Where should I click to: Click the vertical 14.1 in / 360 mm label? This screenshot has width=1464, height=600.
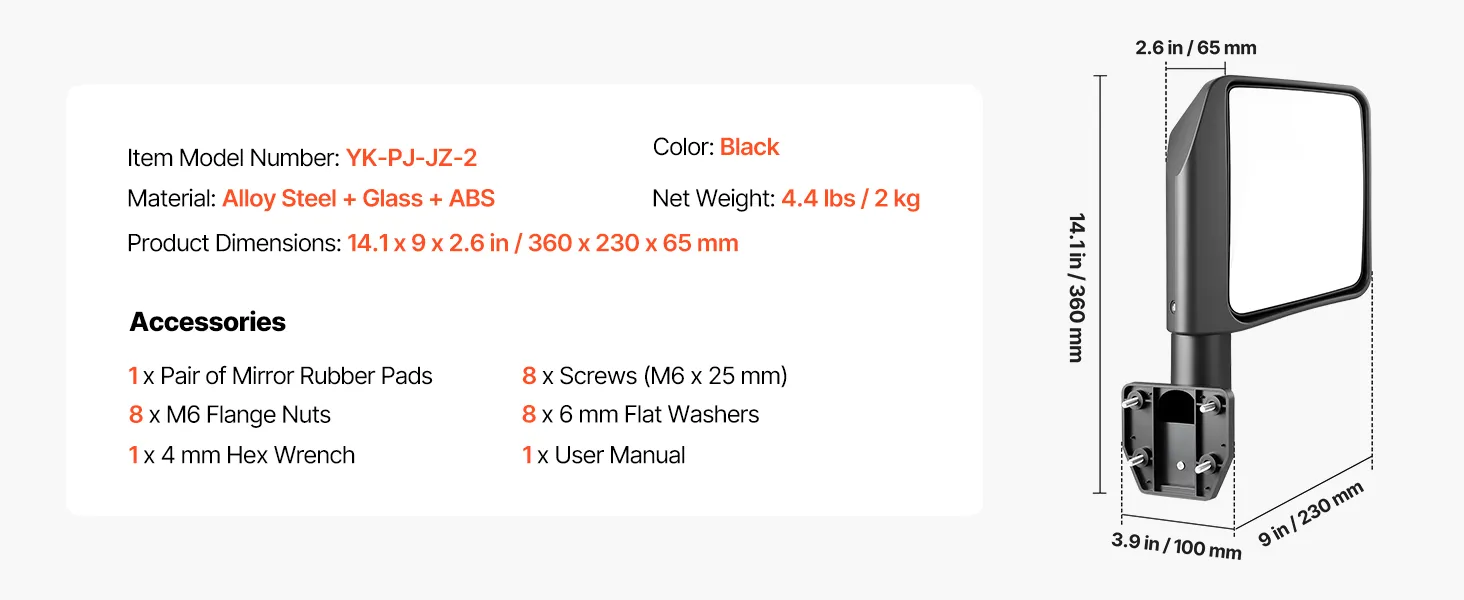(1076, 287)
